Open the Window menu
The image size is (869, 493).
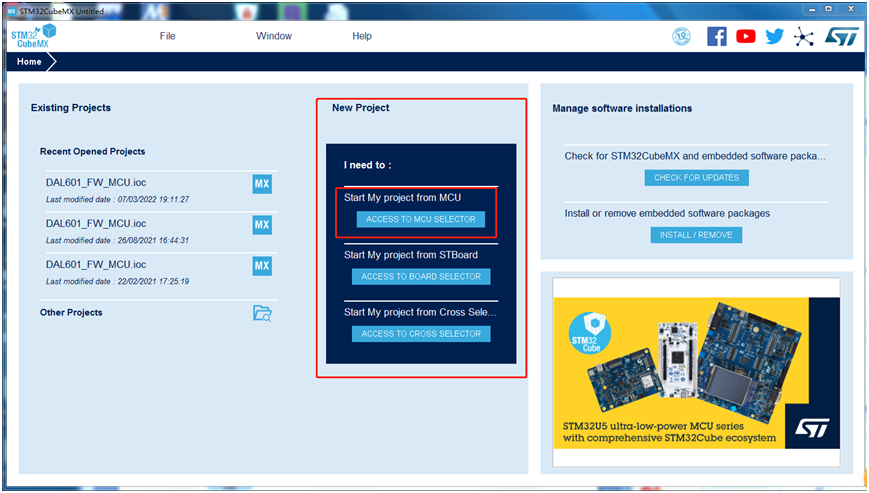(274, 36)
